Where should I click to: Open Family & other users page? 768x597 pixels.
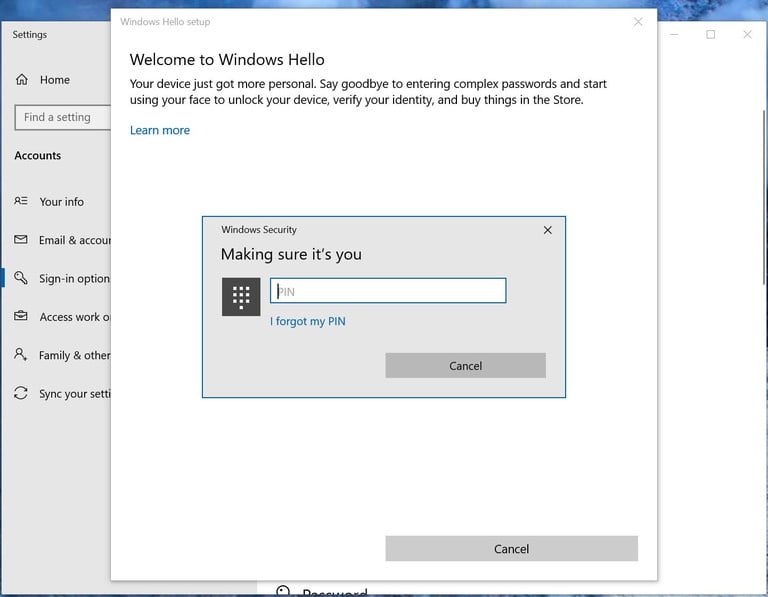[x=75, y=355]
